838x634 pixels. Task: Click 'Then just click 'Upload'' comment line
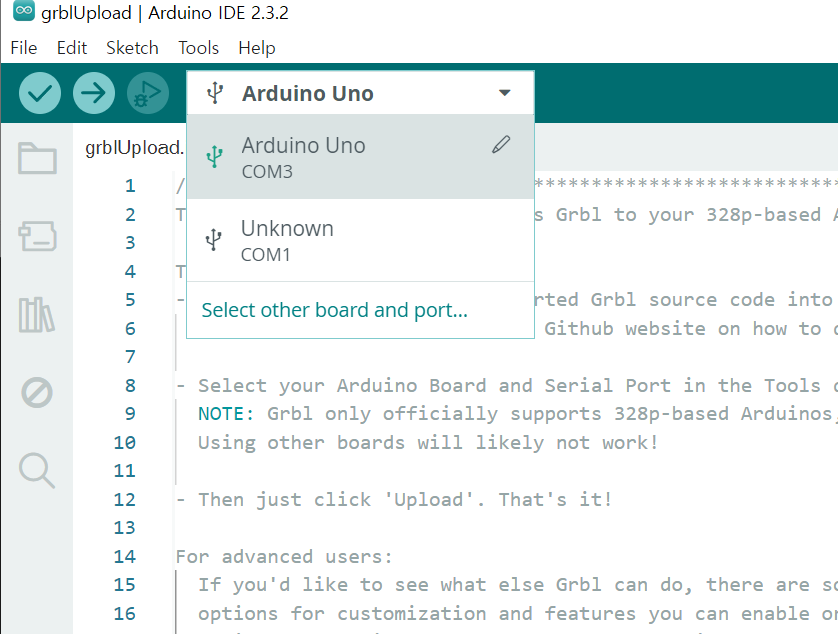click(x=394, y=500)
